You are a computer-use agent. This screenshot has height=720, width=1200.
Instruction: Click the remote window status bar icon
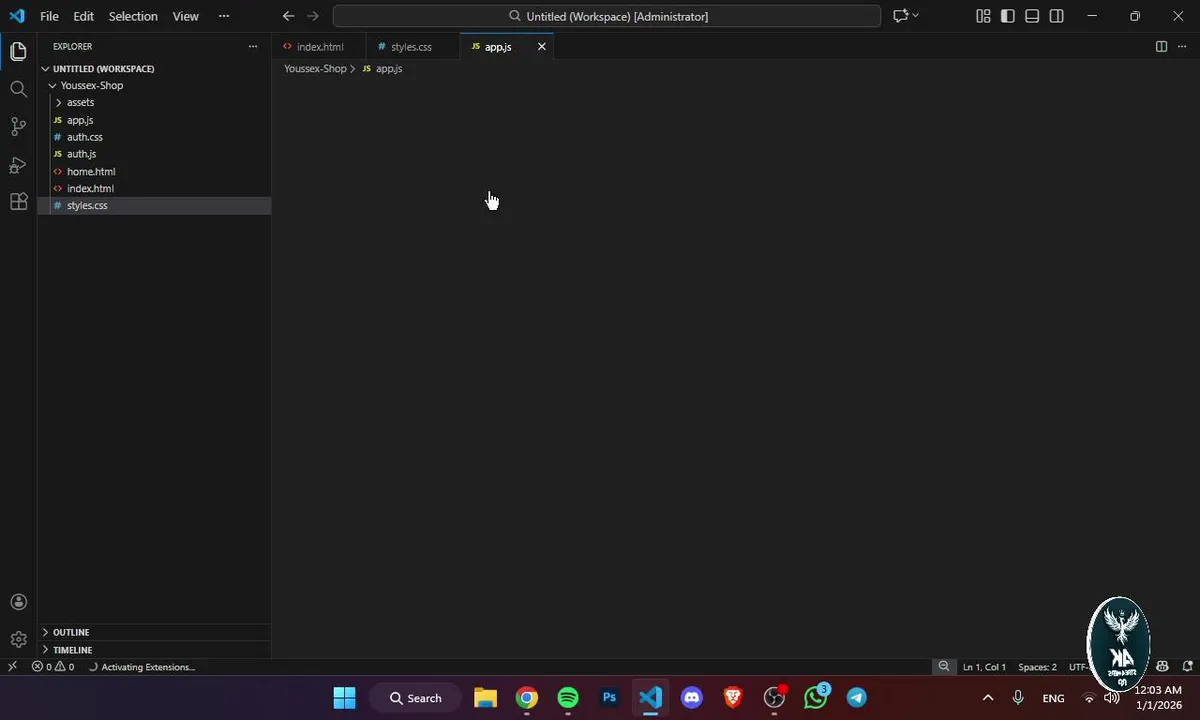12,667
